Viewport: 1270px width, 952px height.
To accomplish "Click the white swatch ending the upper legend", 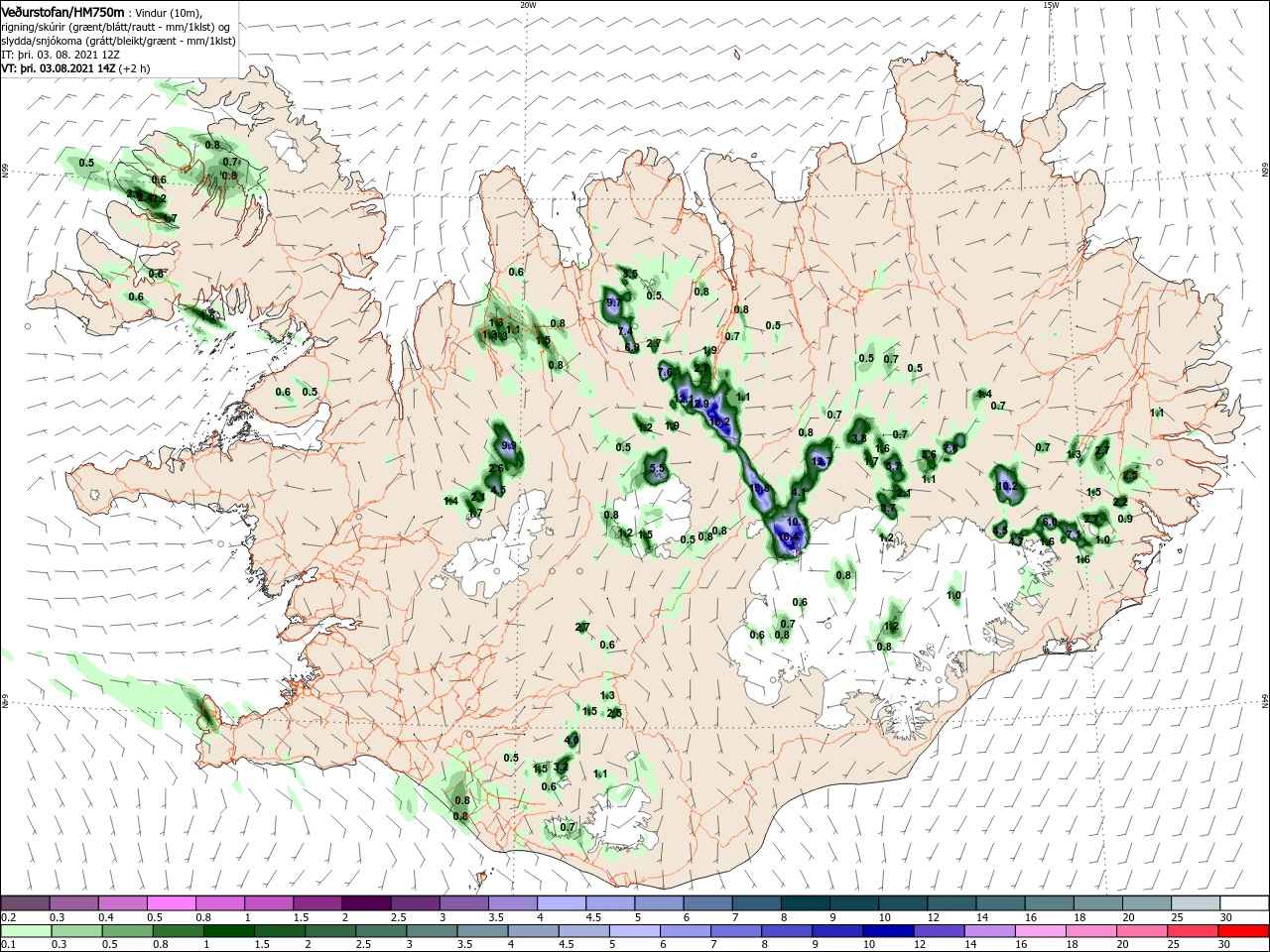I will 1244,903.
